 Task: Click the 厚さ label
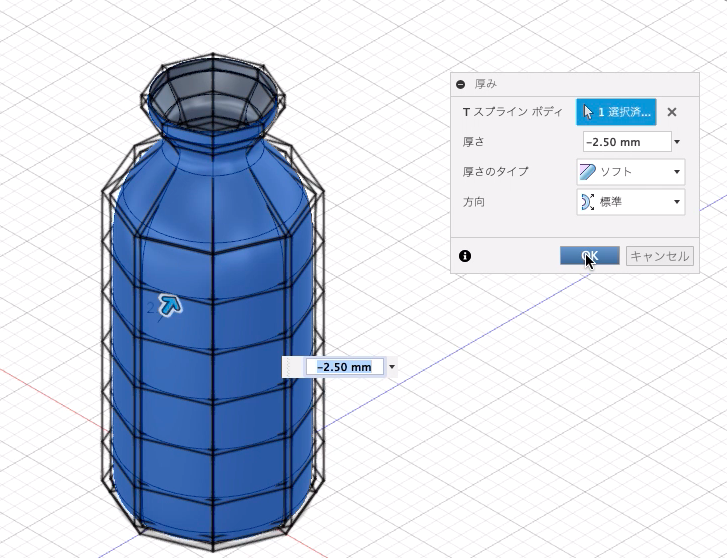(x=473, y=141)
